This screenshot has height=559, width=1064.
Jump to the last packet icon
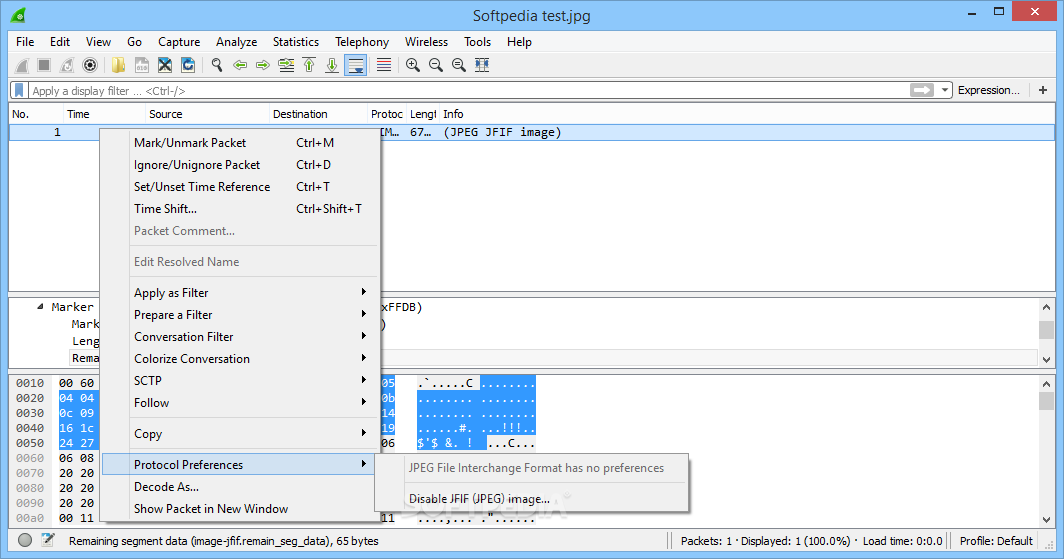pos(332,65)
